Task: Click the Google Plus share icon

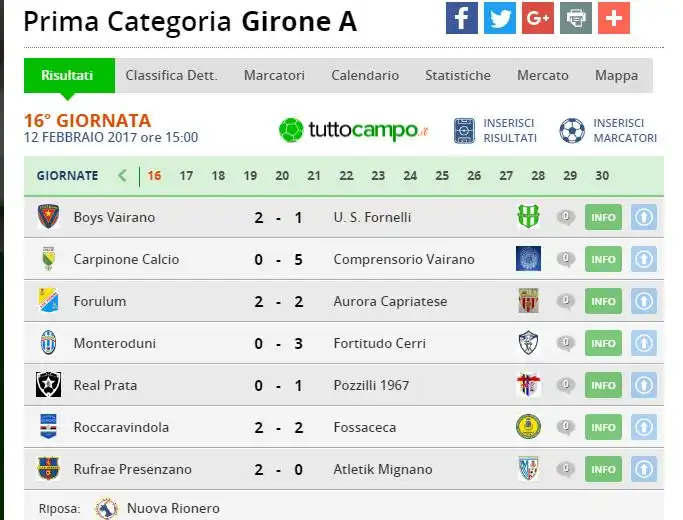Action: point(538,18)
